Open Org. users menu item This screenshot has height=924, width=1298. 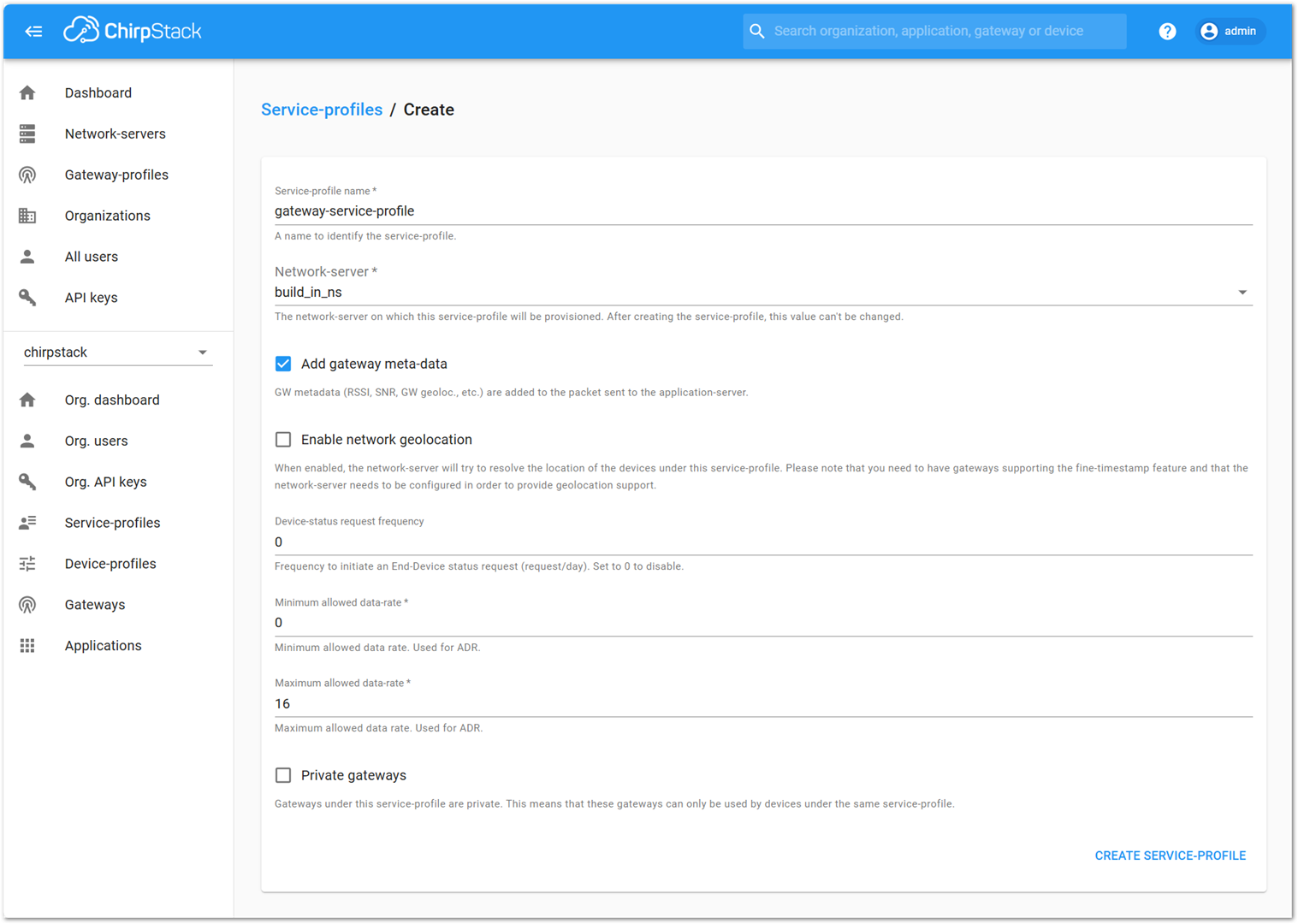(96, 441)
